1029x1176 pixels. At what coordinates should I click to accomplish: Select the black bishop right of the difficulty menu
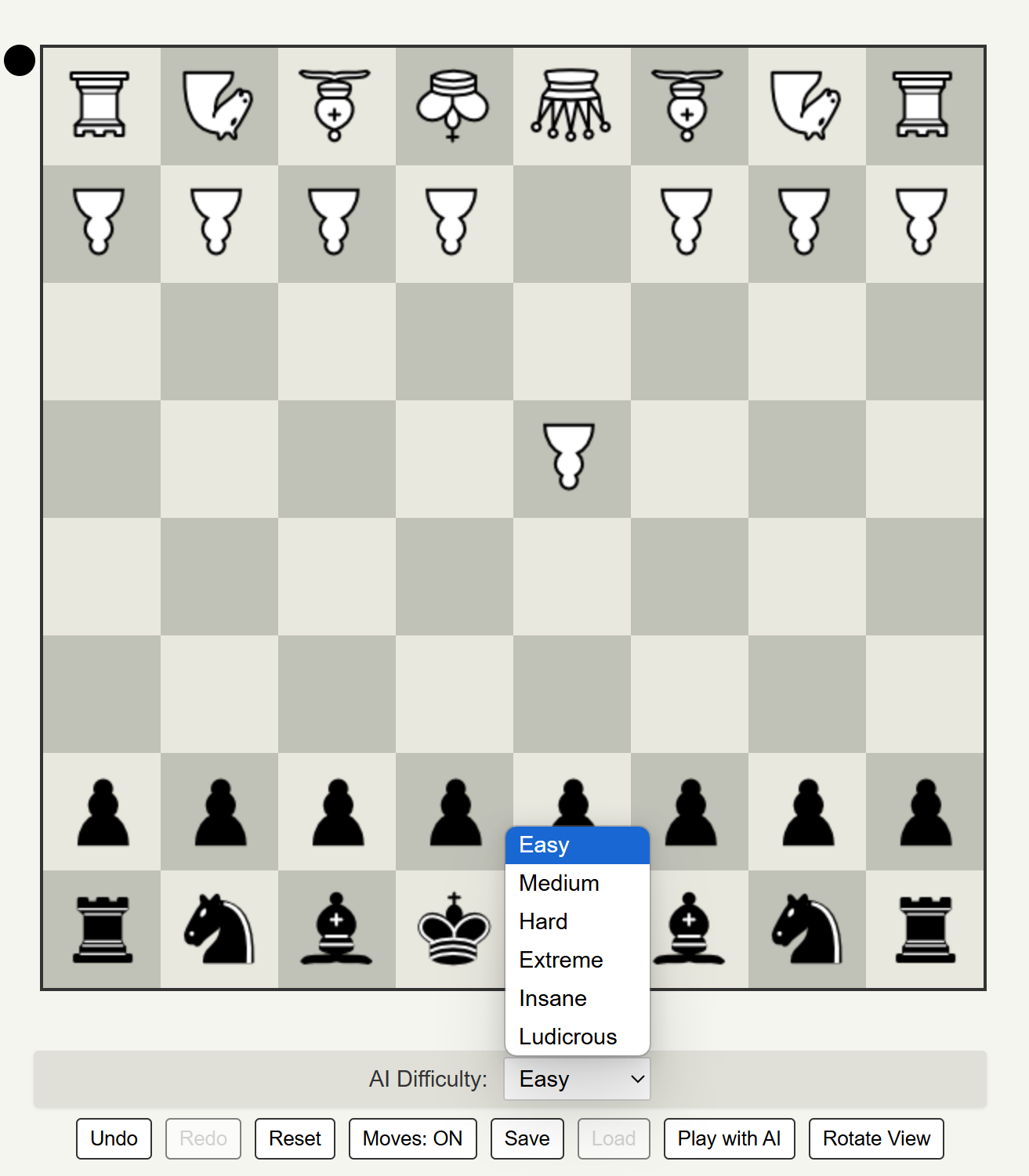[x=689, y=928]
